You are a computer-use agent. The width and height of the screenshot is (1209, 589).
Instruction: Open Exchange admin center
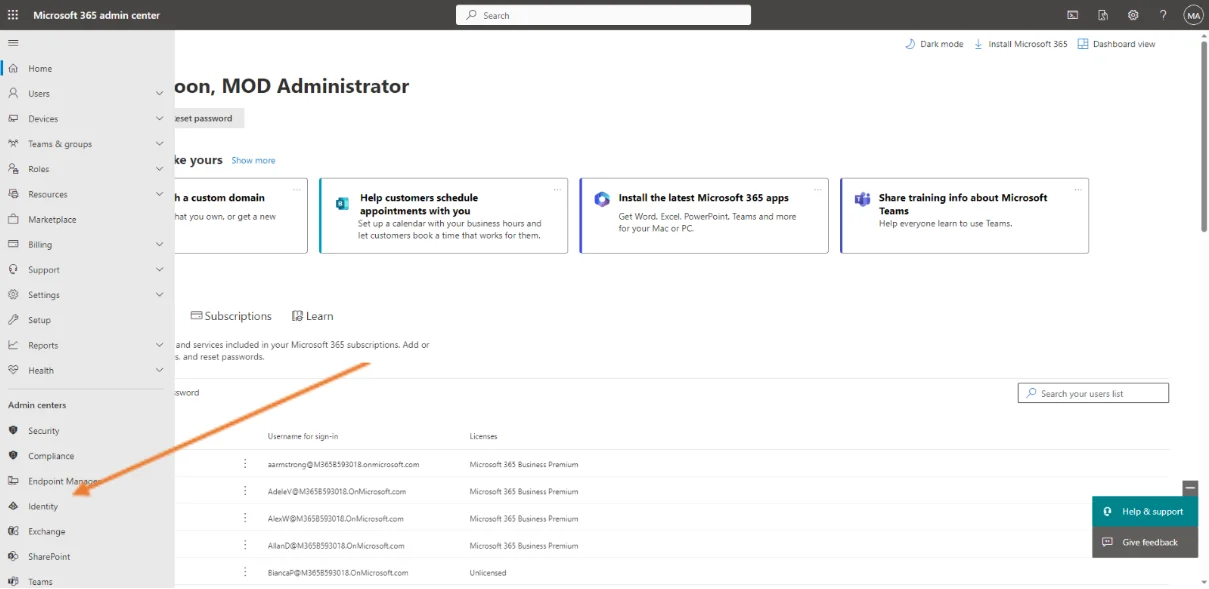click(46, 532)
